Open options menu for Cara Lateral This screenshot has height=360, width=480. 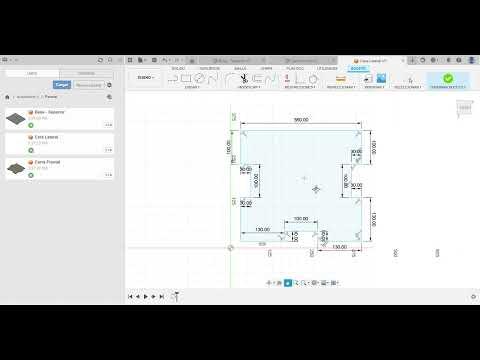point(108,150)
